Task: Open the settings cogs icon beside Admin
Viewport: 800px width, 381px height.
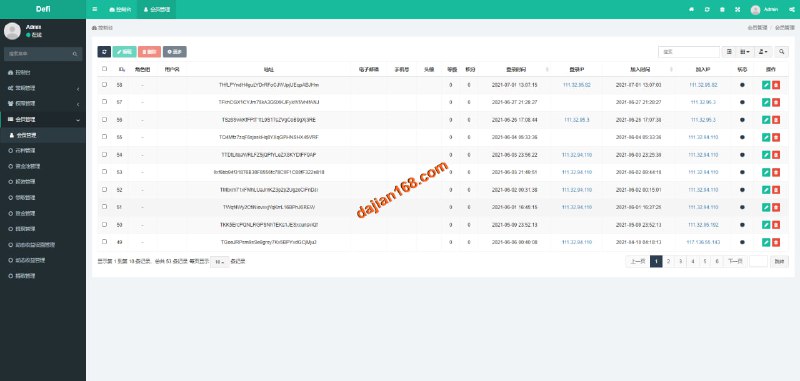Action: 792,9
